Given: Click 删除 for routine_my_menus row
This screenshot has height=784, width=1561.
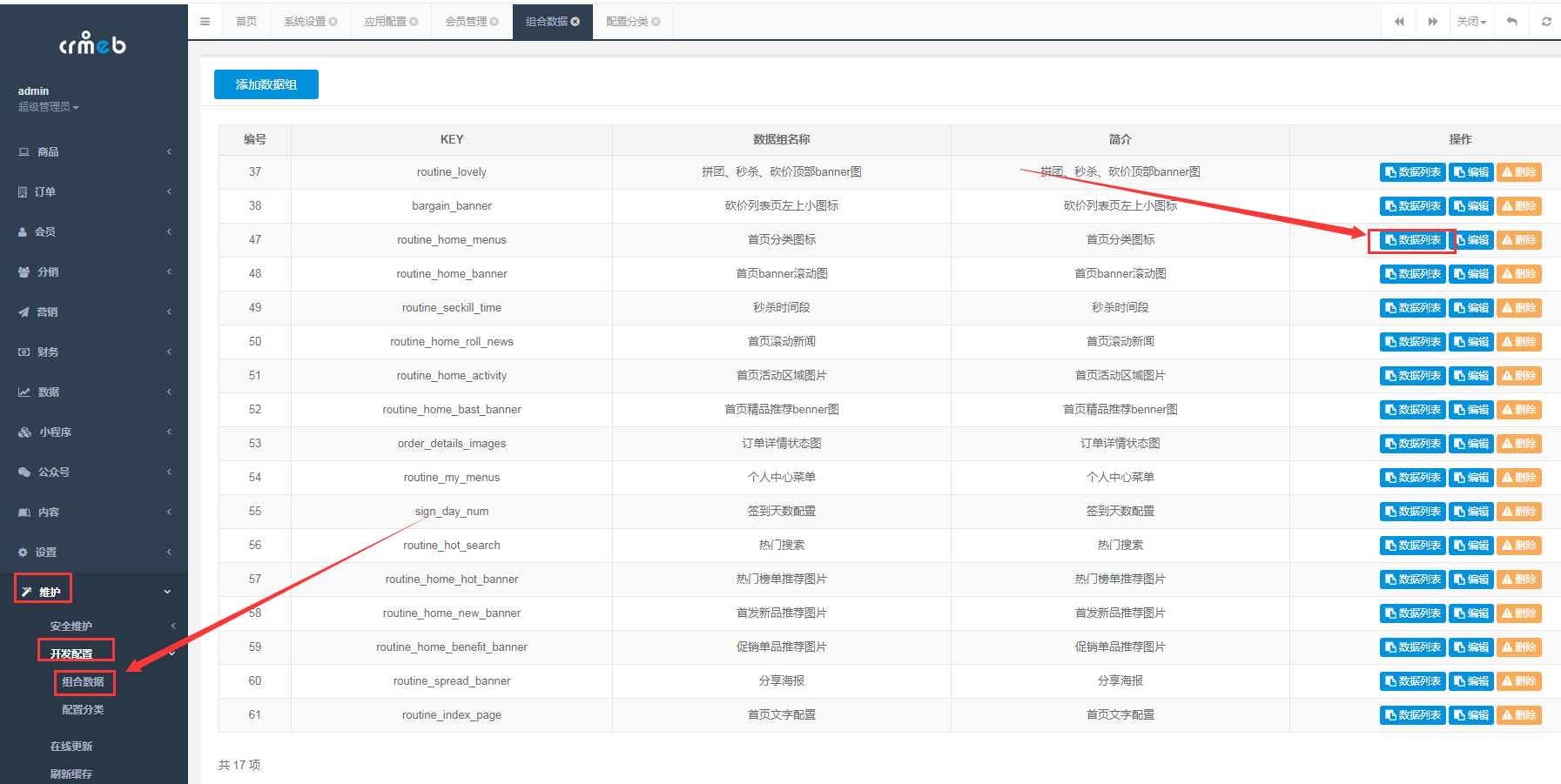Looking at the screenshot, I should (1519, 478).
